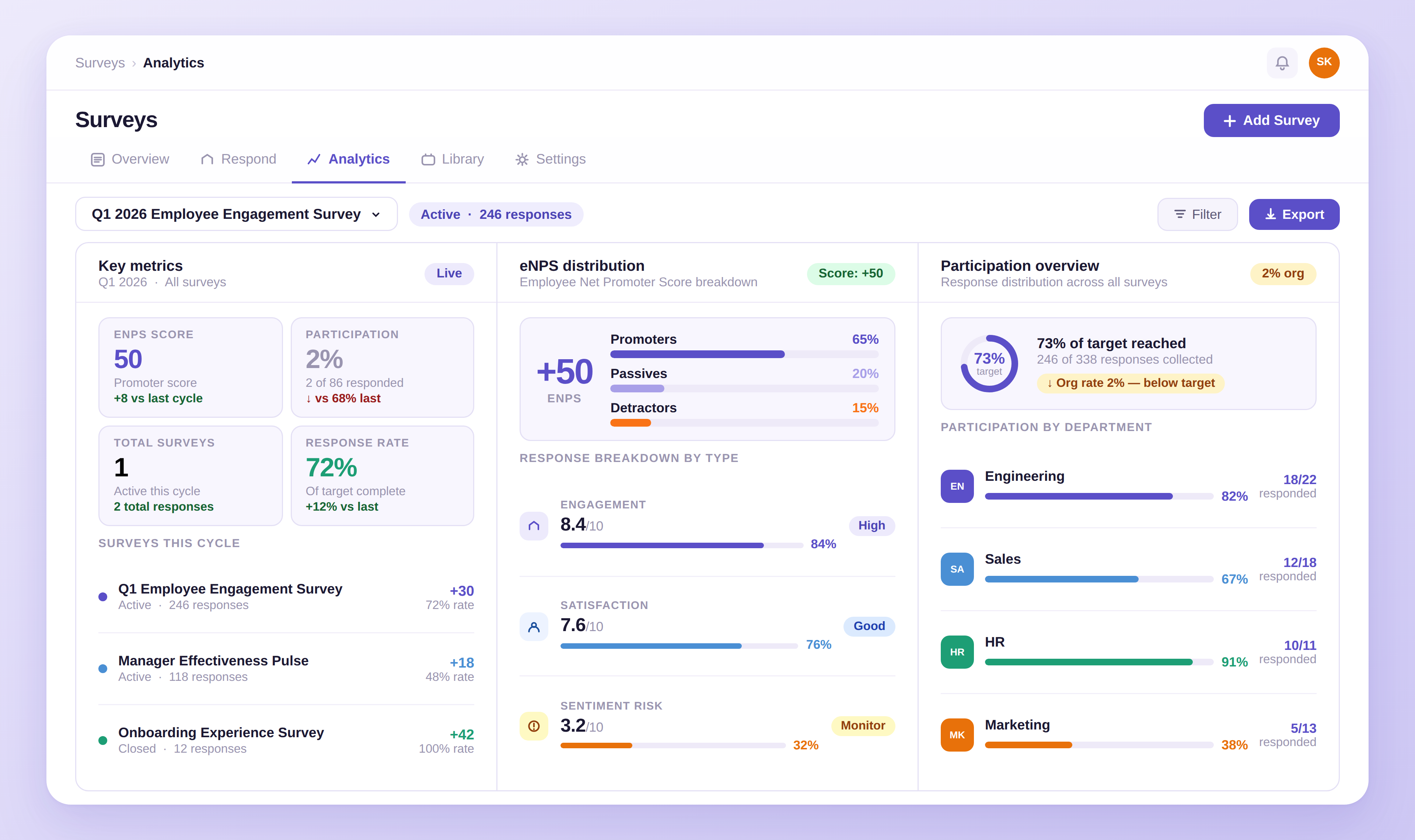
Task: Click the Satisfaction person icon
Action: [534, 627]
